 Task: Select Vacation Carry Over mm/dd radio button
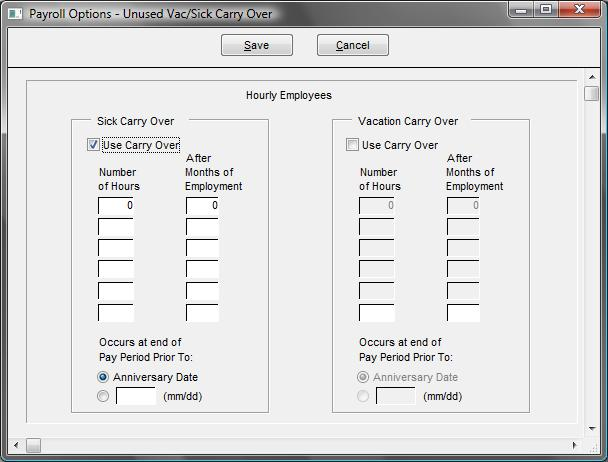tap(363, 396)
